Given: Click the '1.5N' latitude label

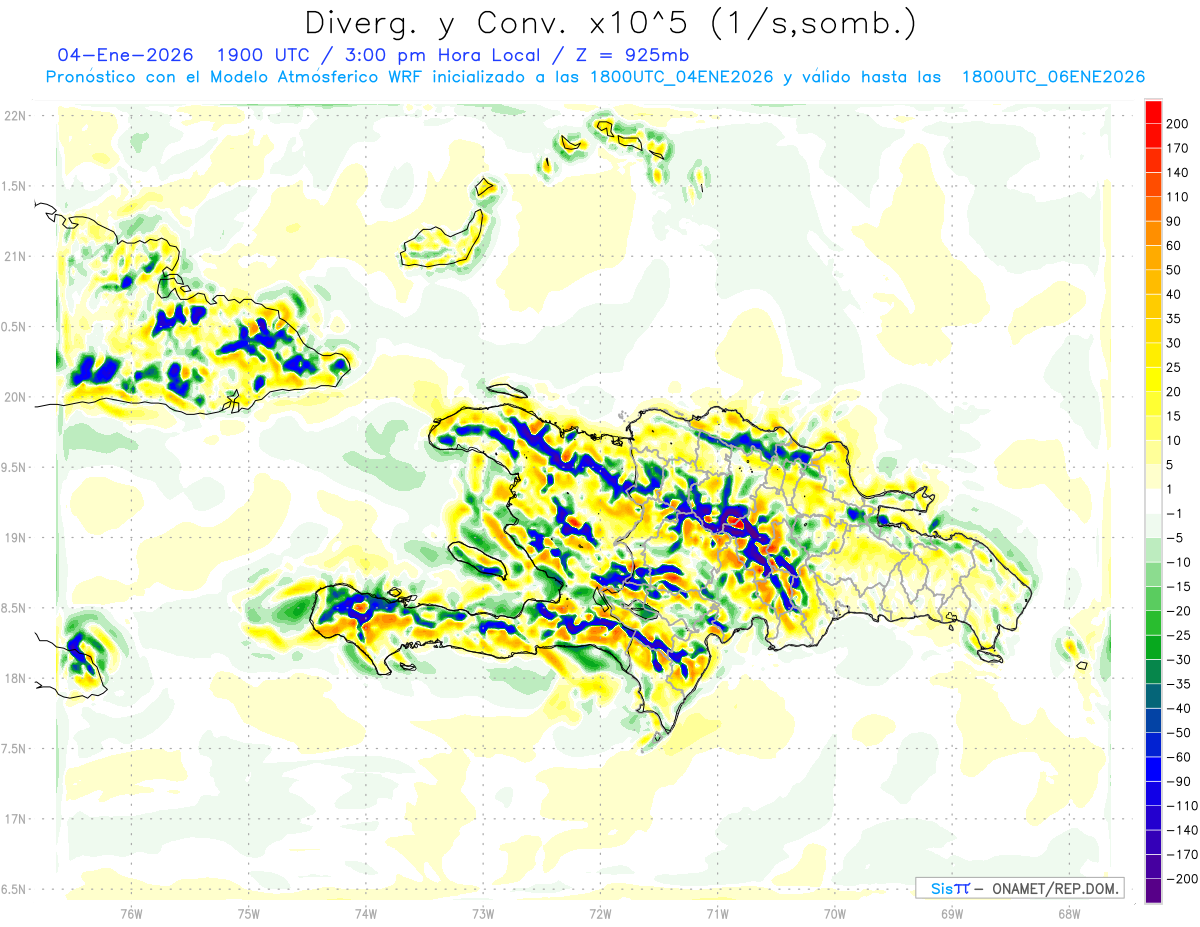Looking at the screenshot, I should (x=14, y=186).
